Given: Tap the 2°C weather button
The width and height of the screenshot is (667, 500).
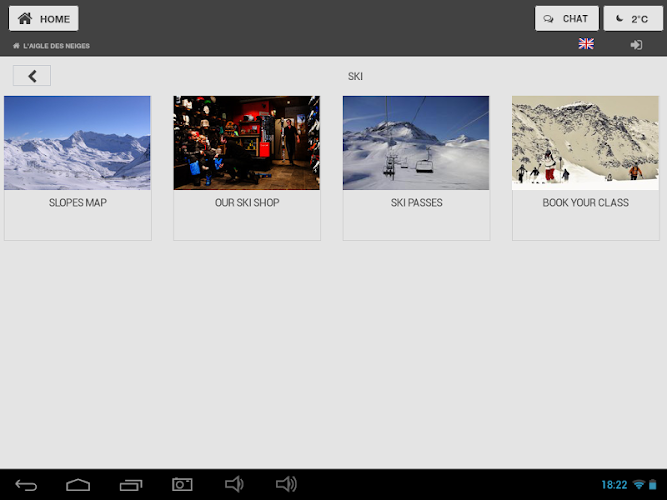Looking at the screenshot, I should (633, 18).
